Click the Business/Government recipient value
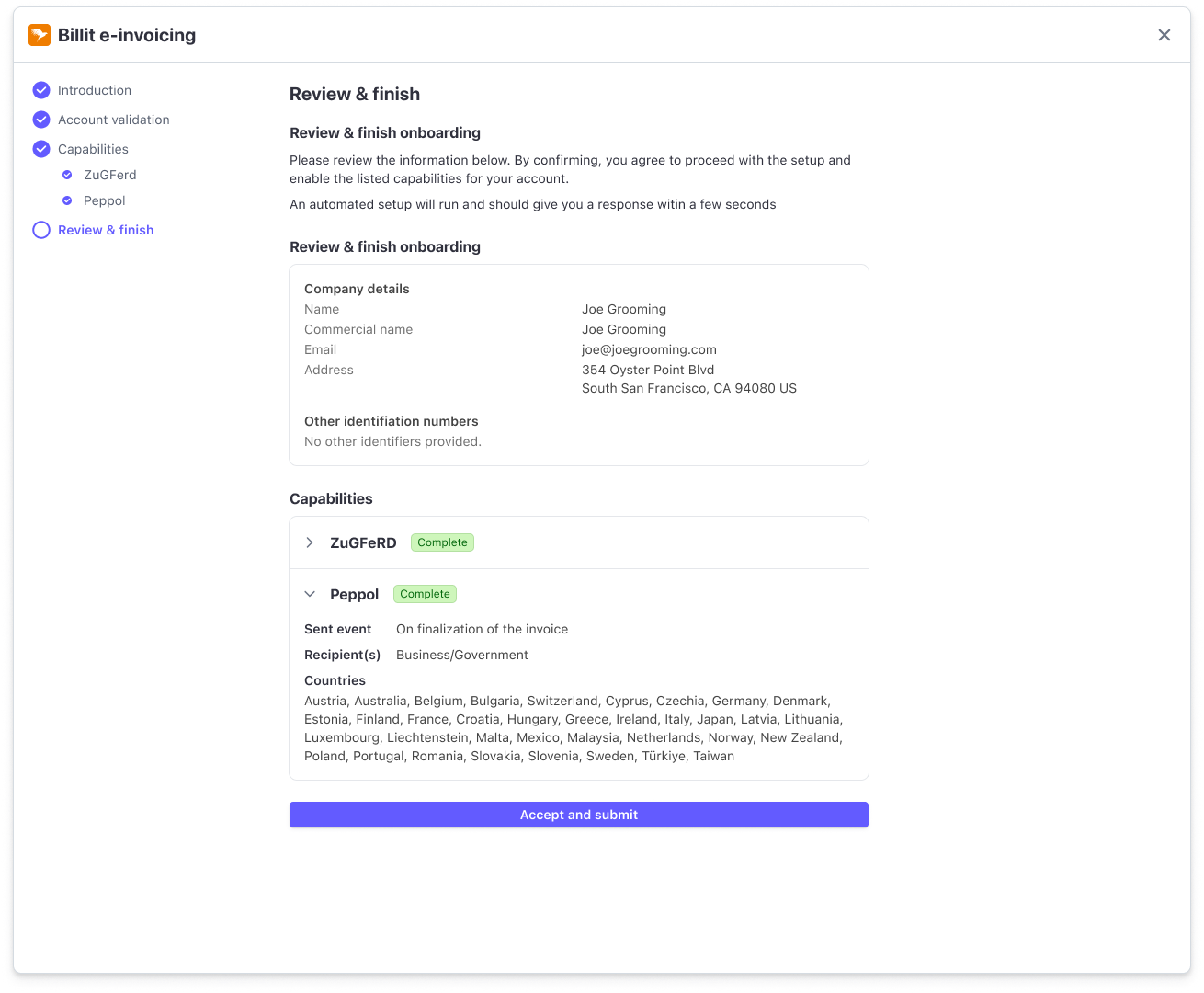This screenshot has width=1204, height=993. click(462, 655)
